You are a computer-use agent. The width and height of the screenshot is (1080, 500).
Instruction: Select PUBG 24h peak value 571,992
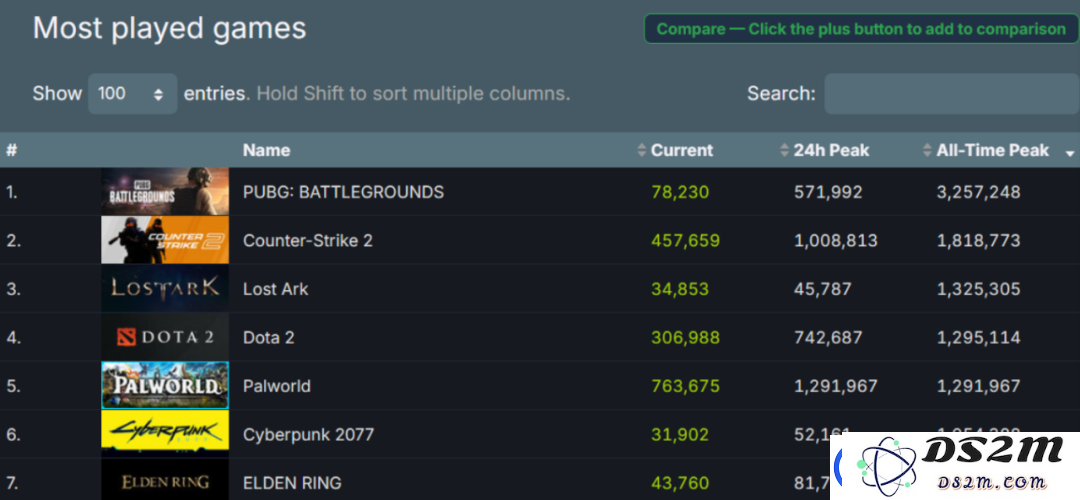point(828,192)
